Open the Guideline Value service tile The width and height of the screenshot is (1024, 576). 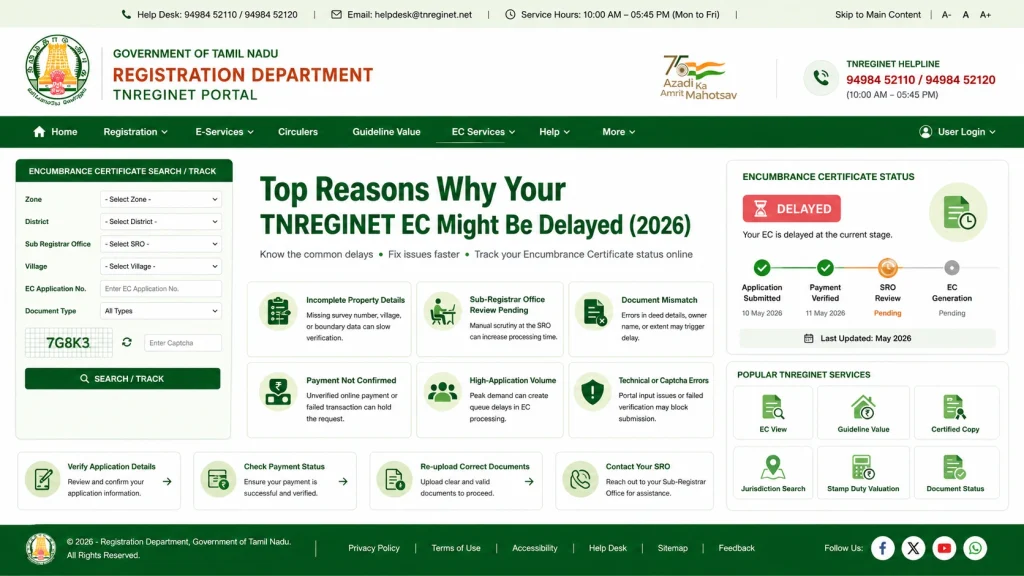(863, 413)
